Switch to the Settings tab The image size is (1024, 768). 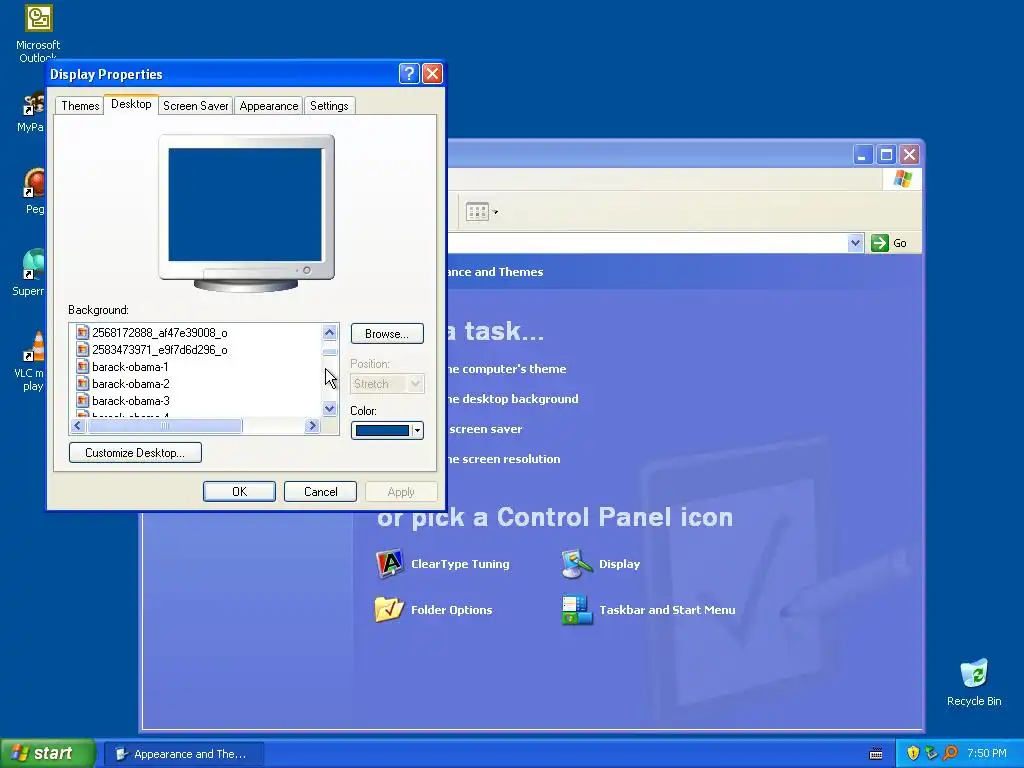(x=329, y=106)
